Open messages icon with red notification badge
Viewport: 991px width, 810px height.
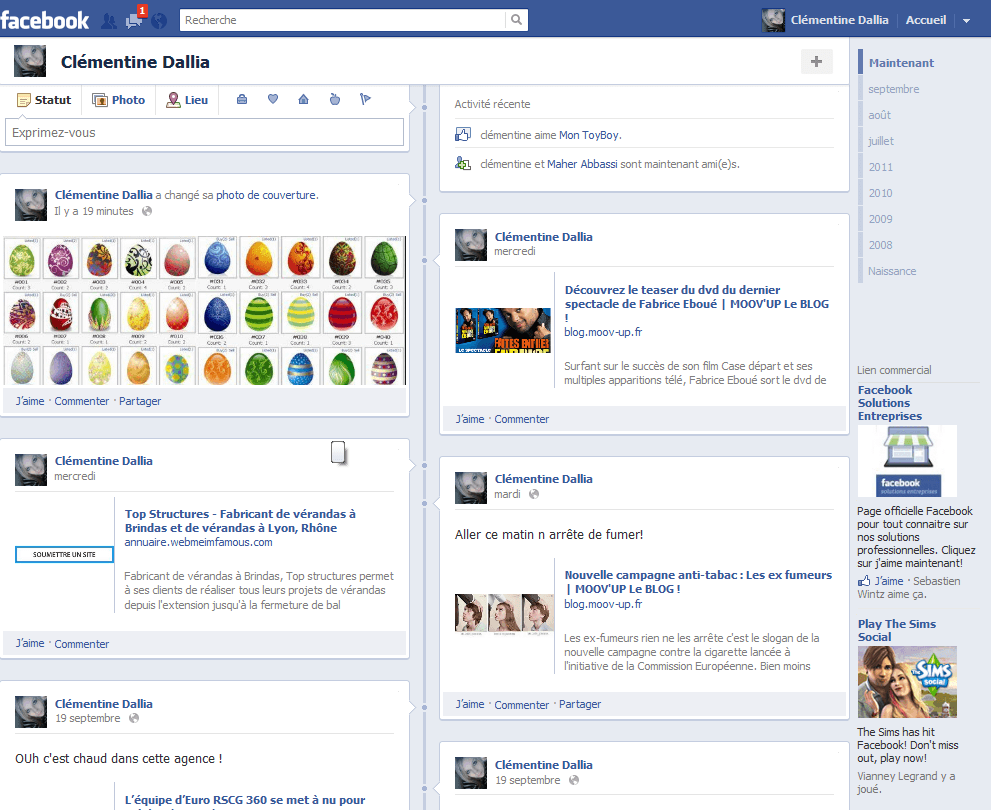click(134, 20)
